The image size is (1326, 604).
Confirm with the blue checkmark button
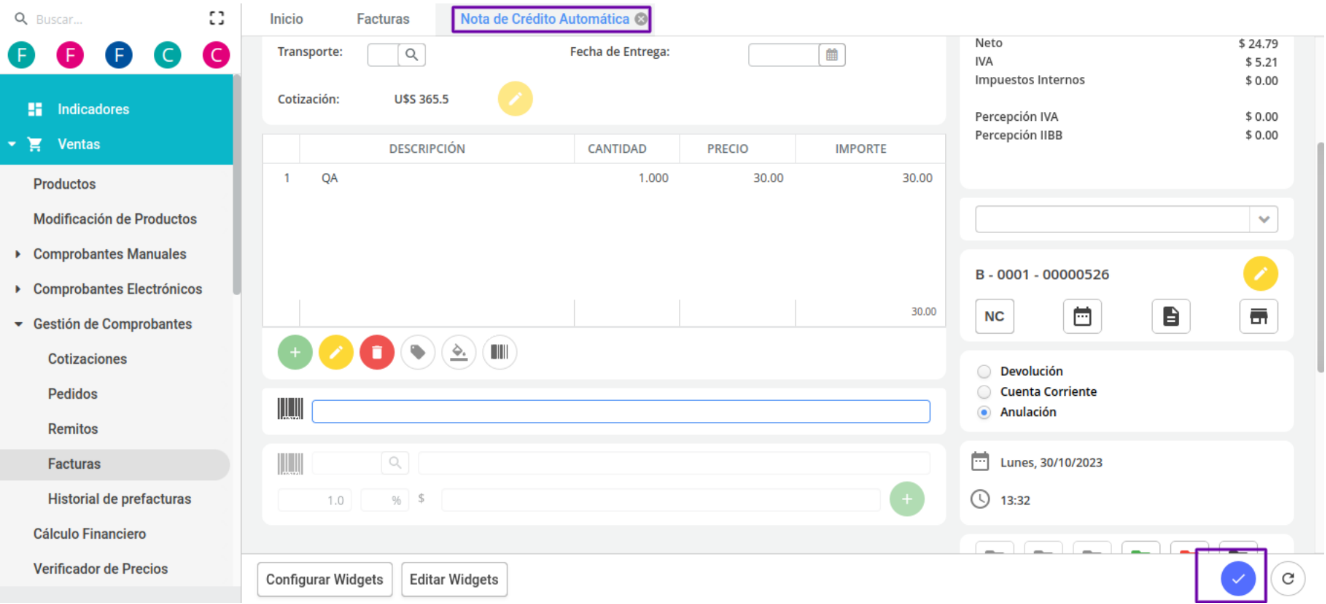[x=1238, y=578]
